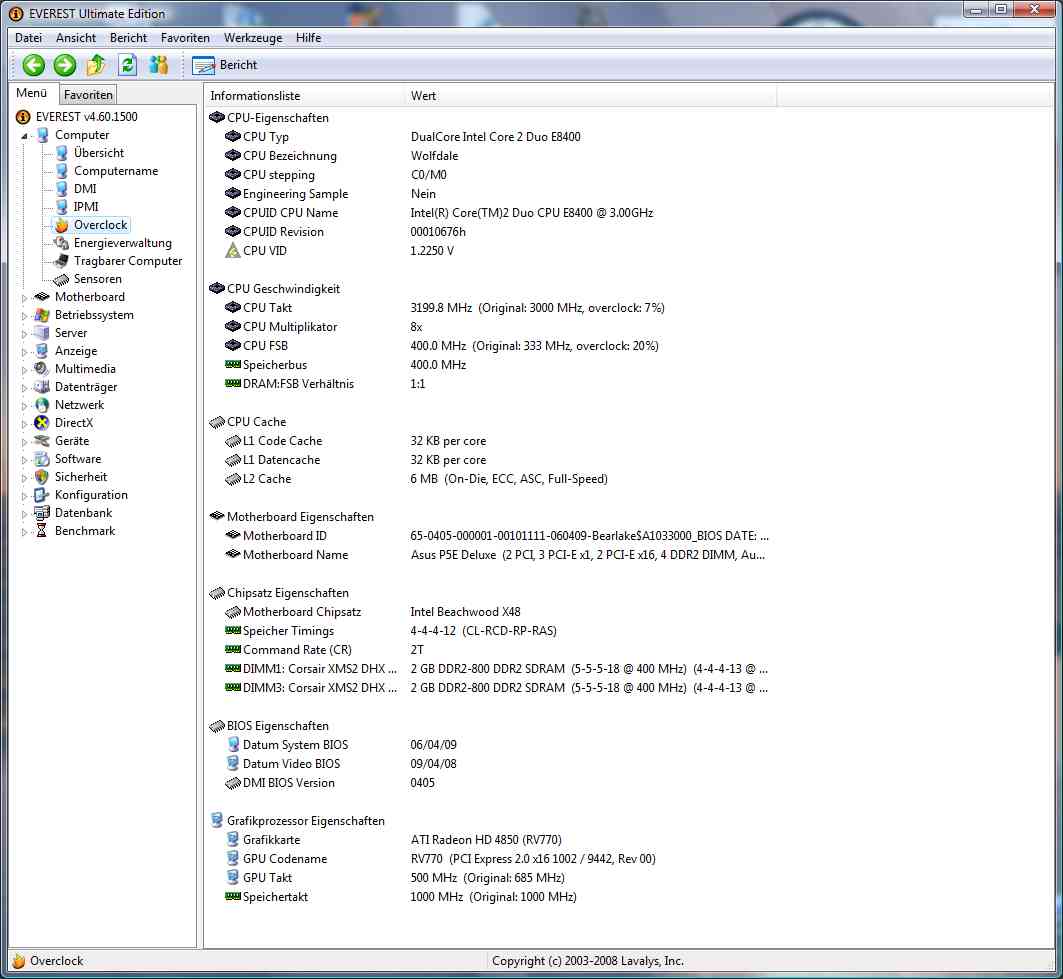This screenshot has width=1063, height=979.
Task: Open the Ansicht menu
Action: 76,38
